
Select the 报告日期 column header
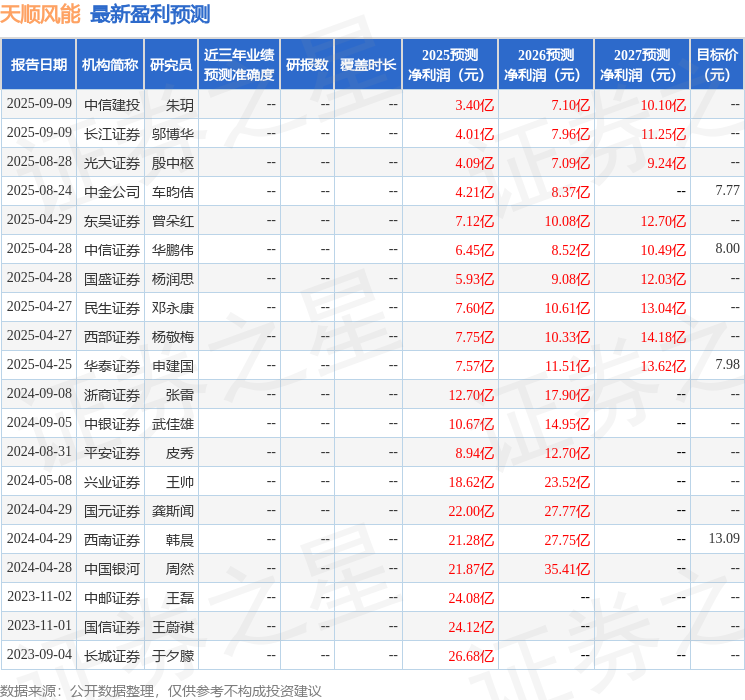pyautogui.click(x=39, y=65)
